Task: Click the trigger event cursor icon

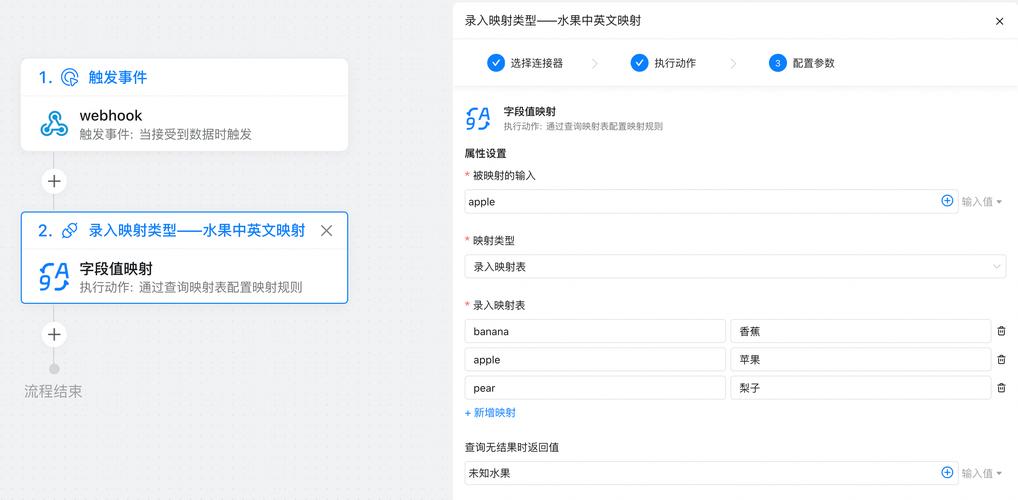Action: pyautogui.click(x=69, y=78)
